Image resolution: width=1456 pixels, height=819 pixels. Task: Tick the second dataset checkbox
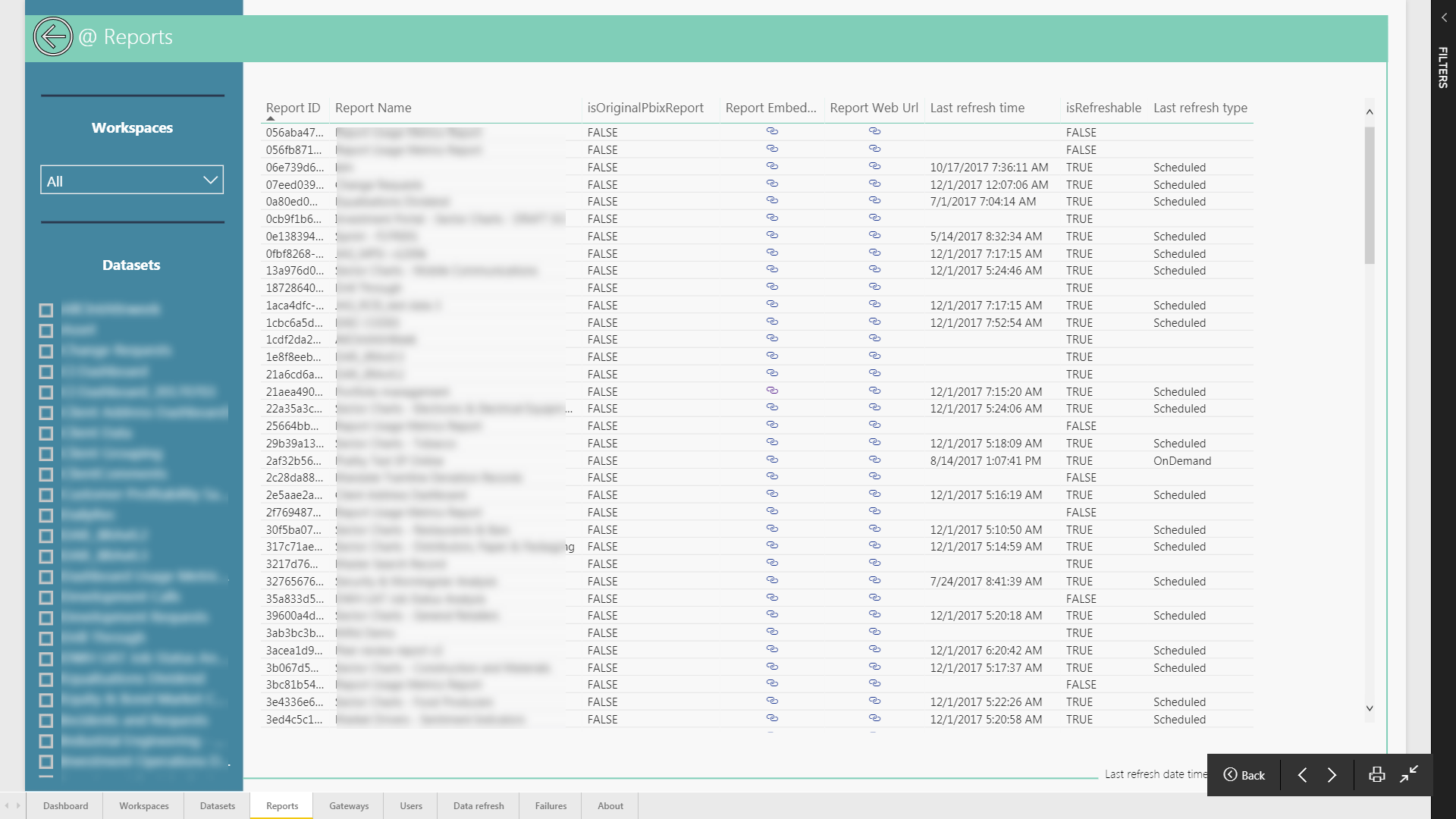point(46,331)
